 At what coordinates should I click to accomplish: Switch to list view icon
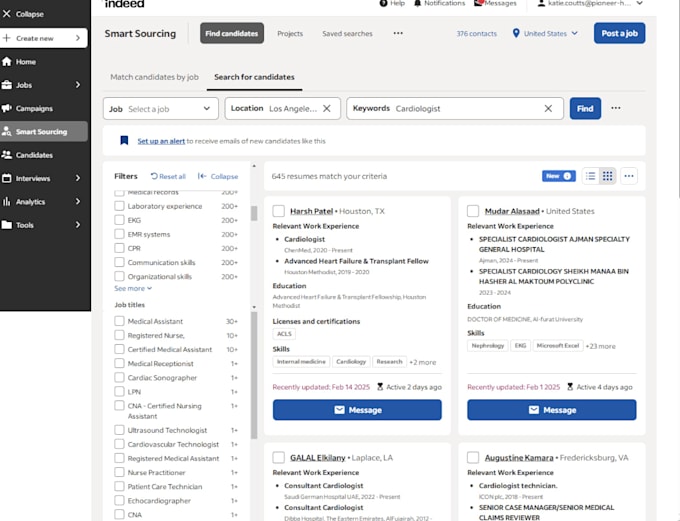click(590, 176)
